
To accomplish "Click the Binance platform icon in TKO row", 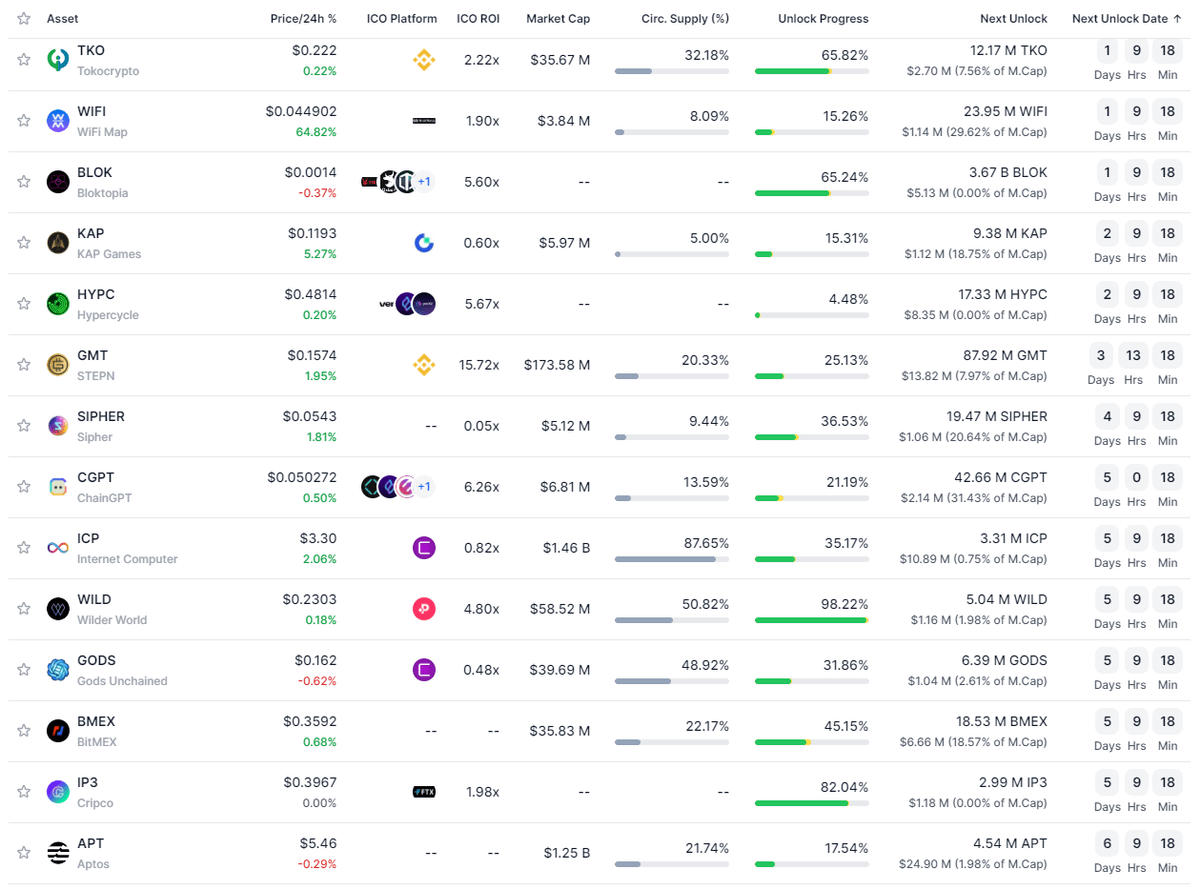I will tap(424, 60).
